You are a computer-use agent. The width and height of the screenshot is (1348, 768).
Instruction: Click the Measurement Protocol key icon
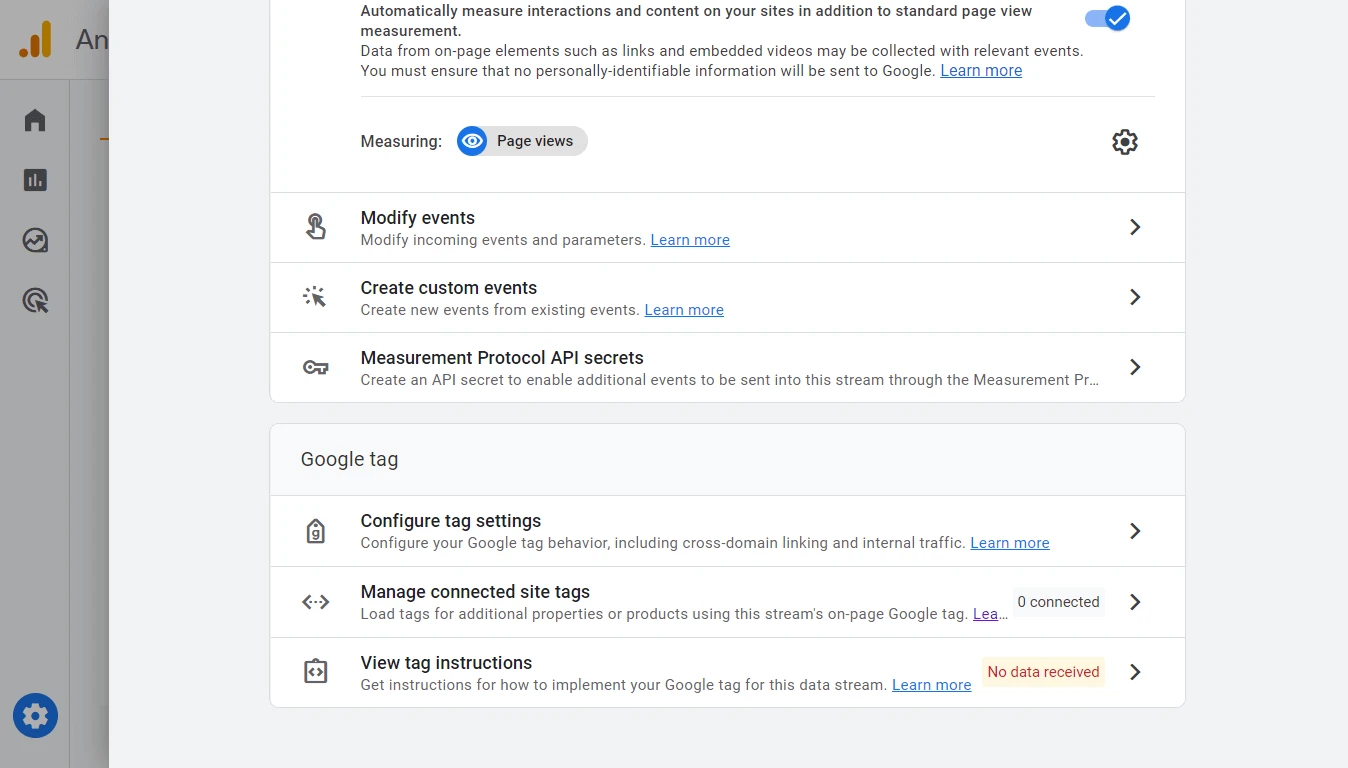[316, 367]
